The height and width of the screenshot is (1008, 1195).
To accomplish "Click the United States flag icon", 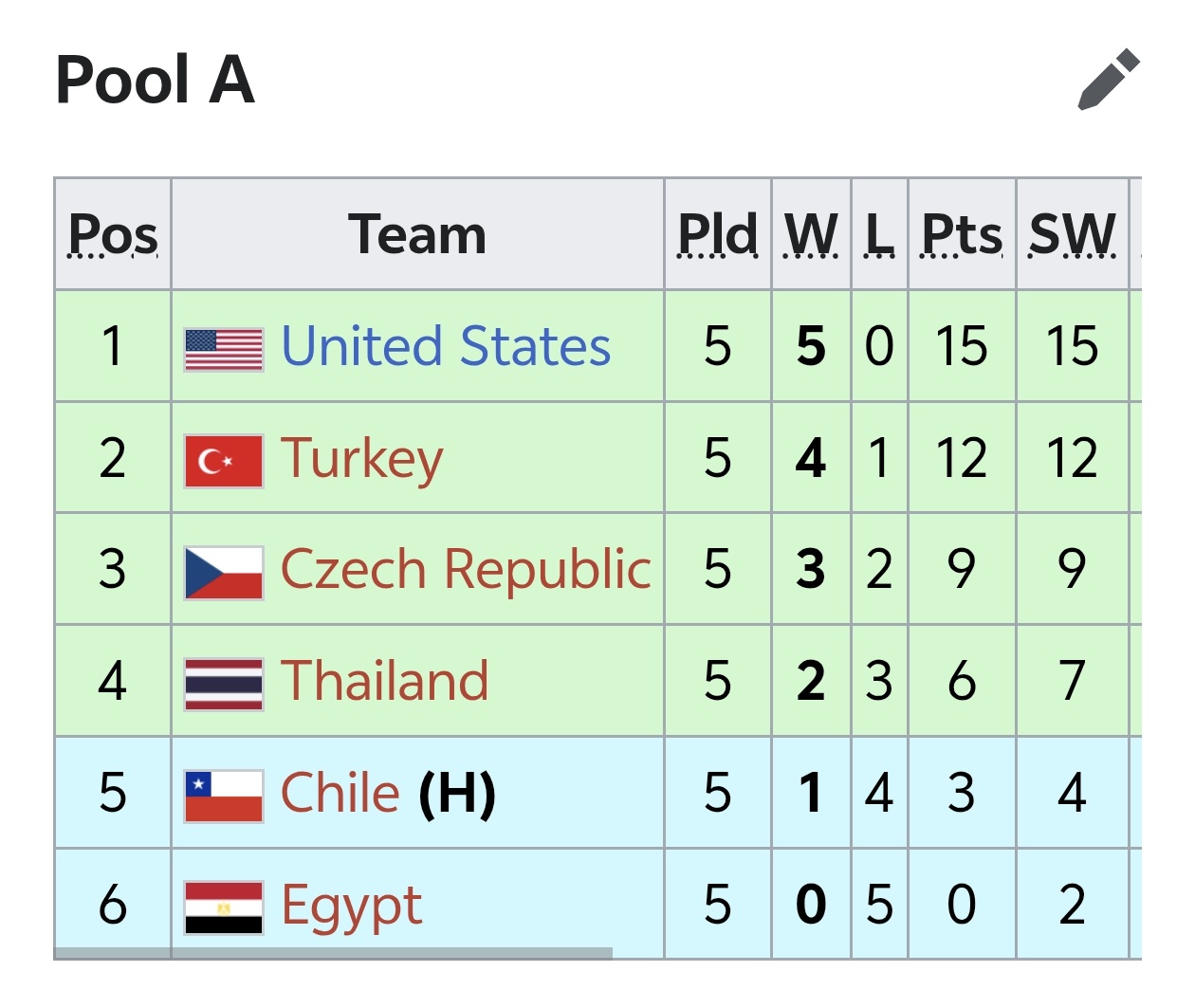I will 224,350.
